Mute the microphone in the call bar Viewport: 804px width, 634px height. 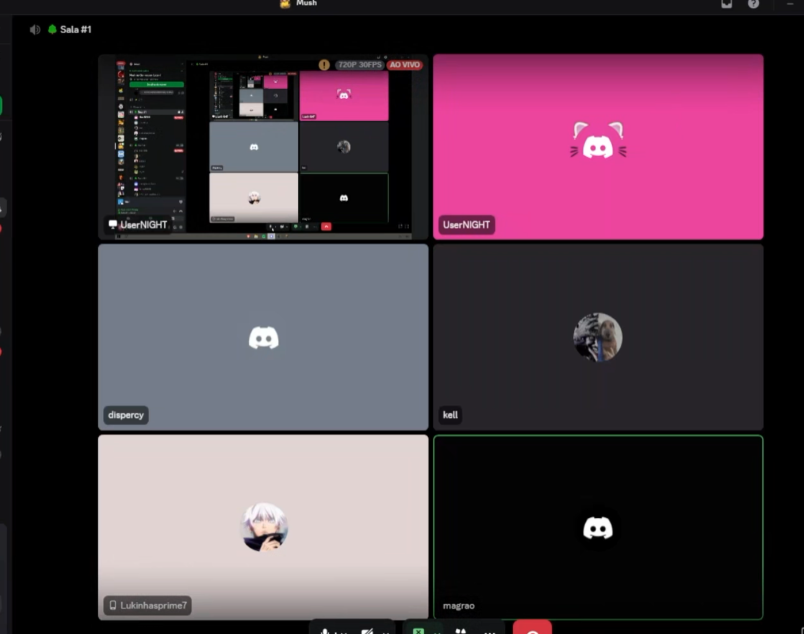click(325, 630)
